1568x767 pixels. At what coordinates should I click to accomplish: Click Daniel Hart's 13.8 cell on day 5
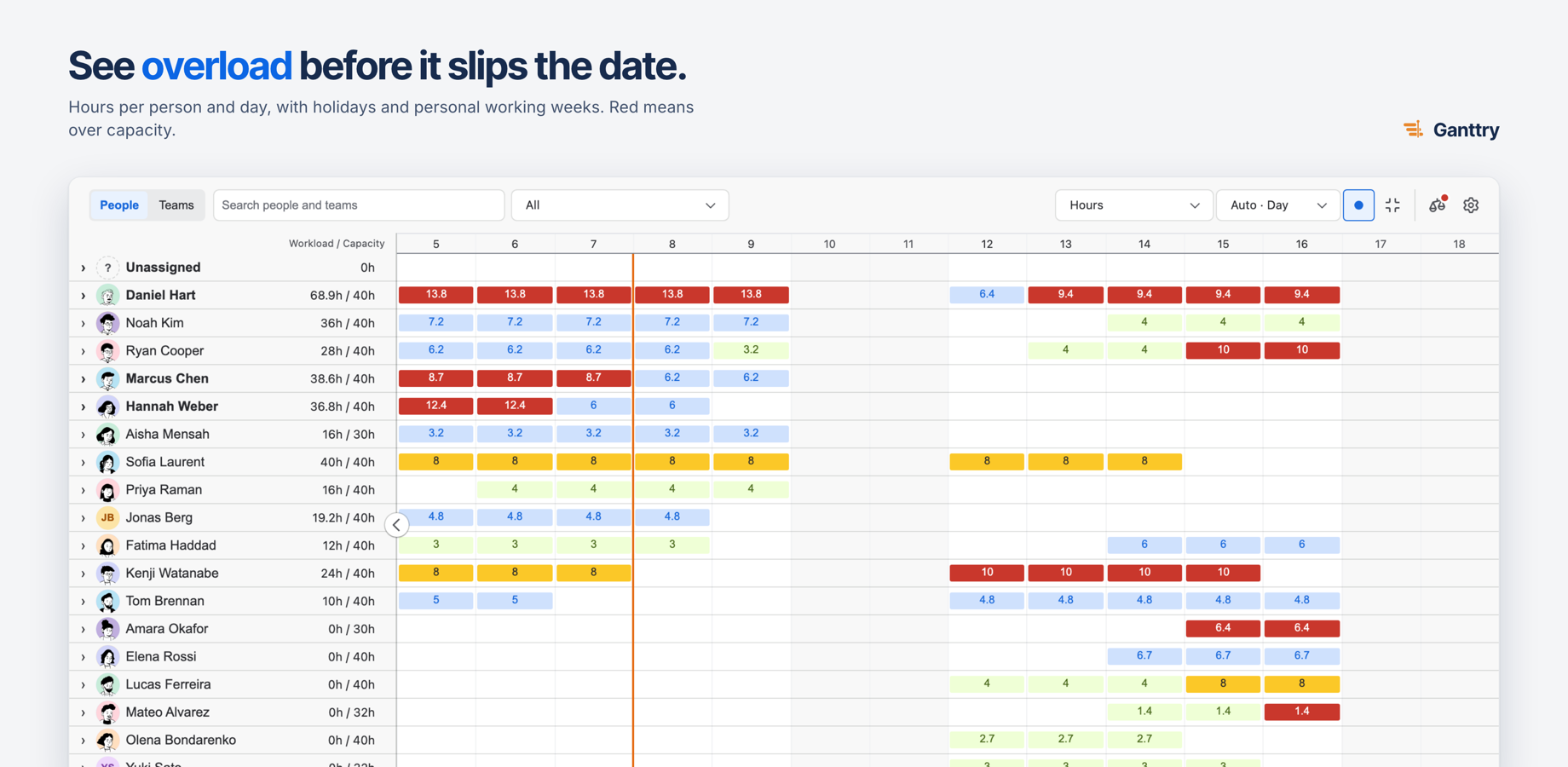point(436,295)
